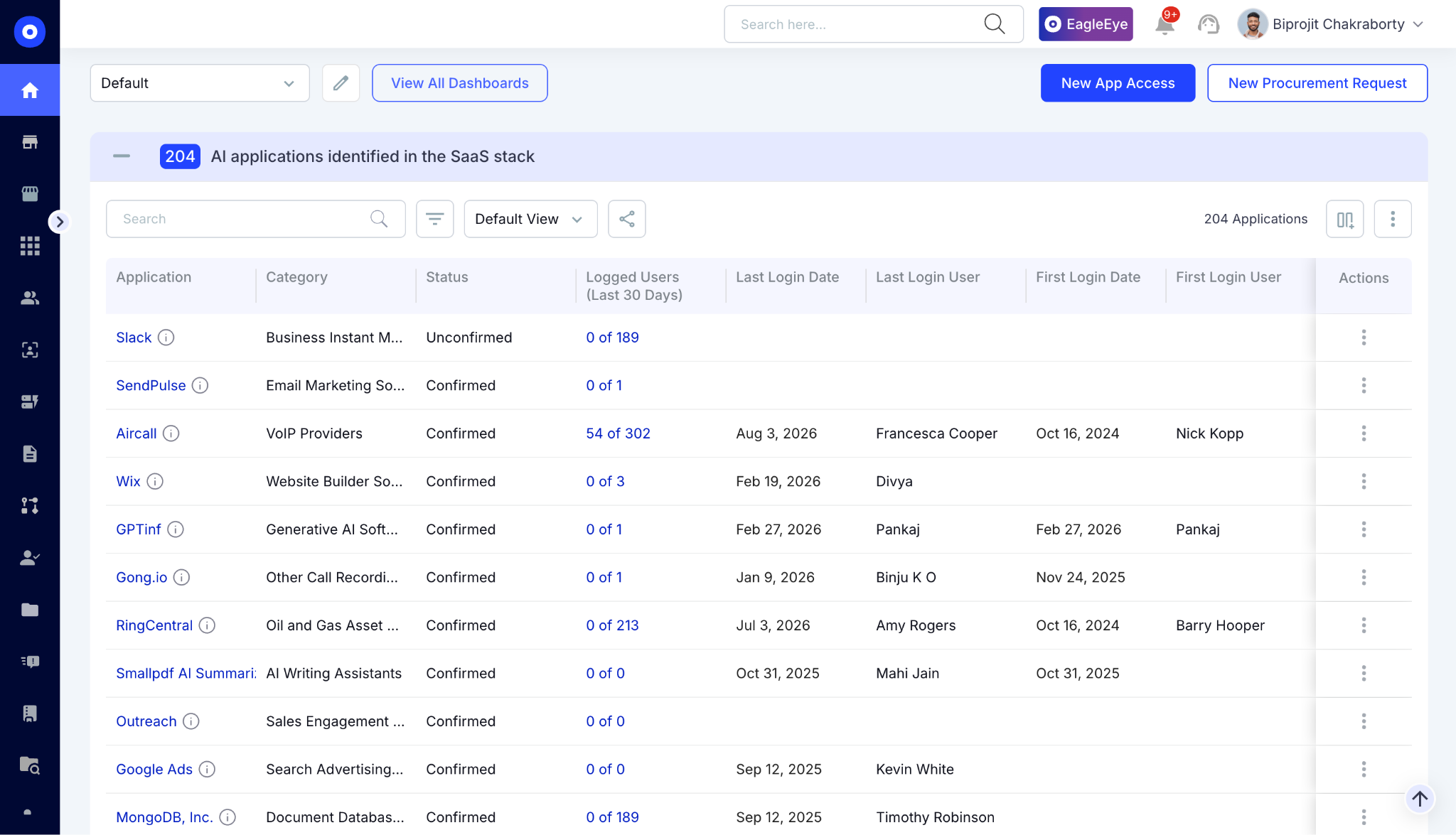The image size is (1456, 835).
Task: Open the support headset icon
Action: (x=1209, y=24)
